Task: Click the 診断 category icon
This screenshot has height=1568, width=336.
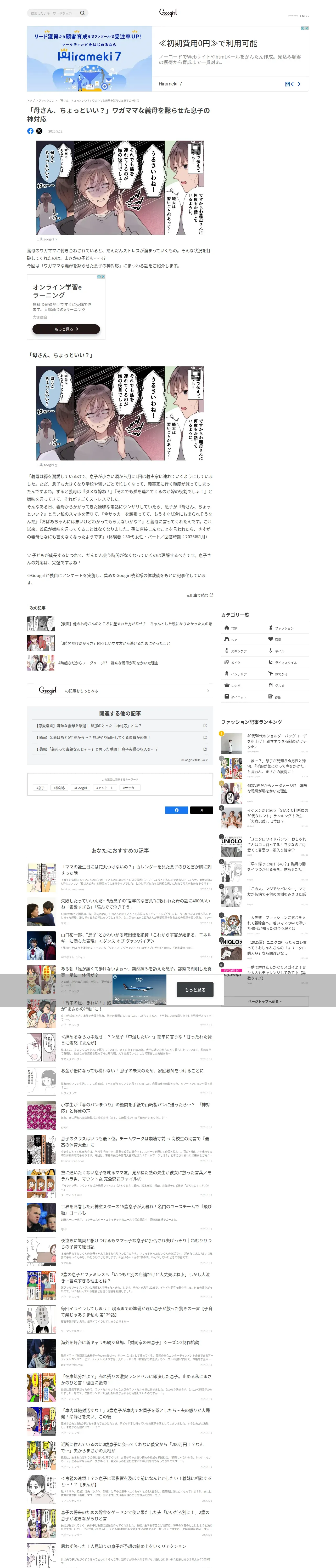Action: click(x=271, y=696)
